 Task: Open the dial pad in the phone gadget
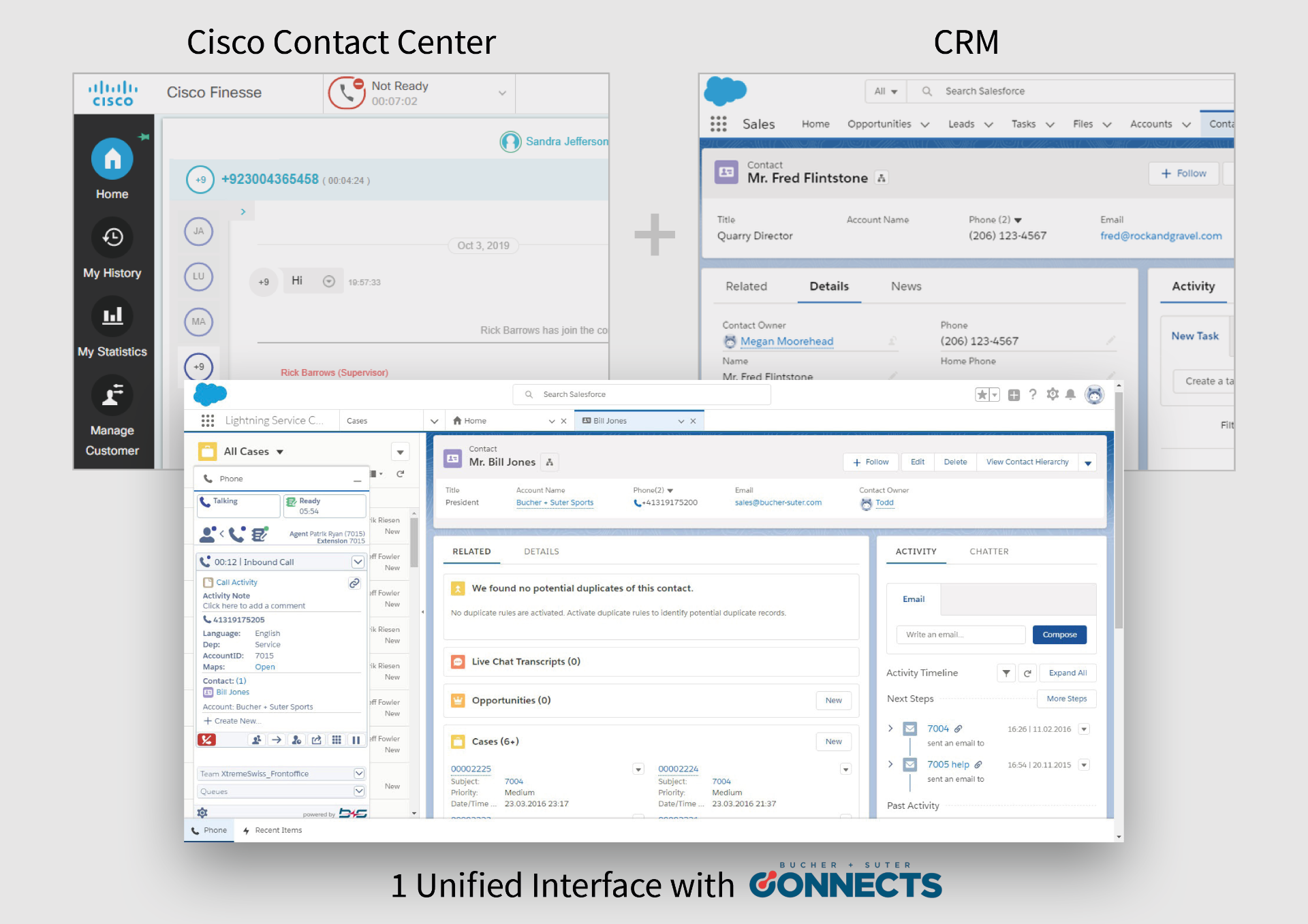click(337, 739)
